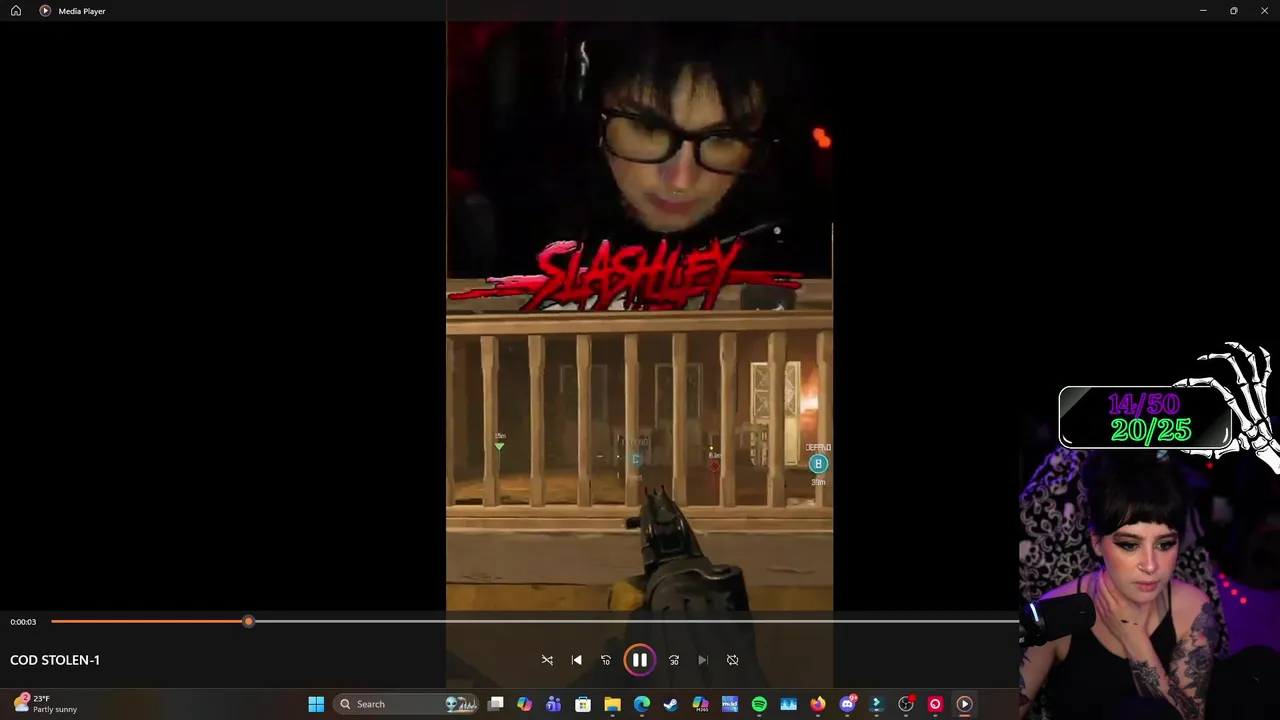Image resolution: width=1280 pixels, height=720 pixels.
Task: Click the active Media Player taskbar icon
Action: pyautogui.click(x=964, y=704)
